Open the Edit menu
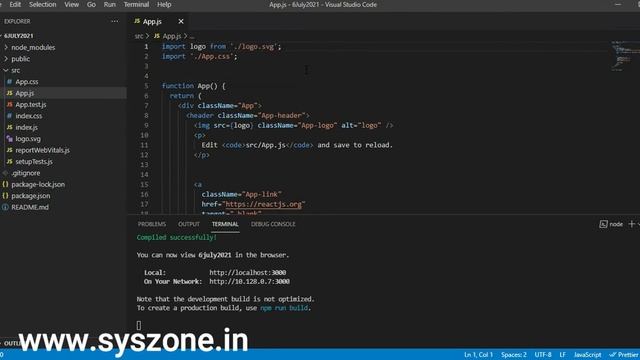The height and width of the screenshot is (360, 640). tap(15, 4)
